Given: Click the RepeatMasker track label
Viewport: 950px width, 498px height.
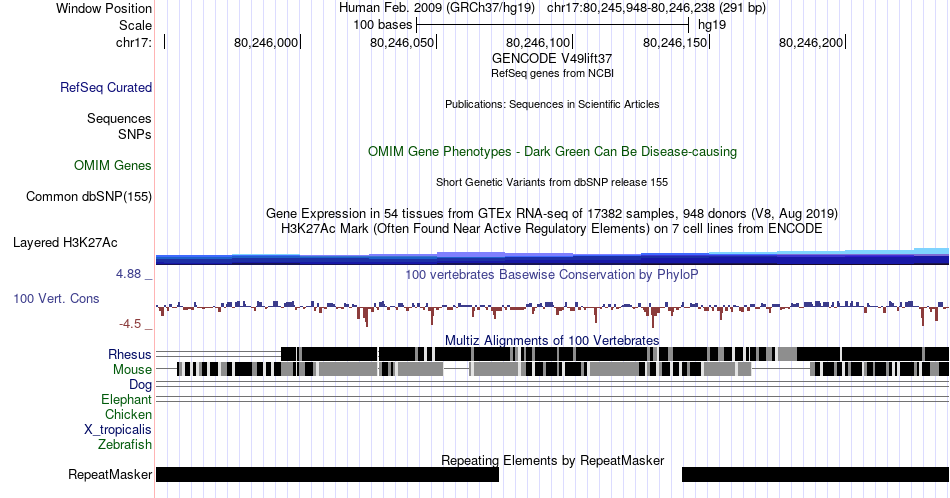Looking at the screenshot, I should (x=110, y=474).
